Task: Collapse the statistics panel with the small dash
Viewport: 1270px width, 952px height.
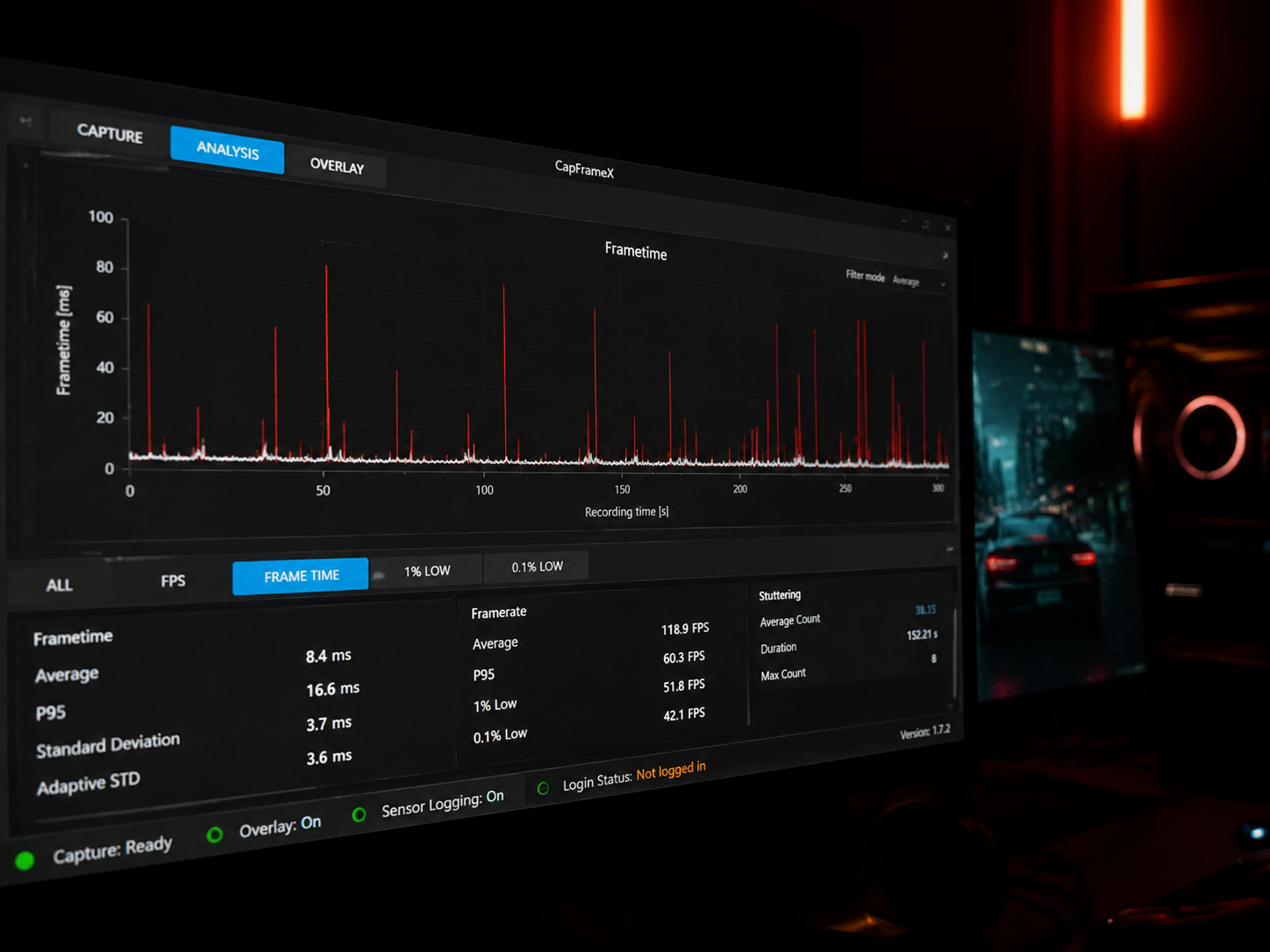Action: (949, 549)
